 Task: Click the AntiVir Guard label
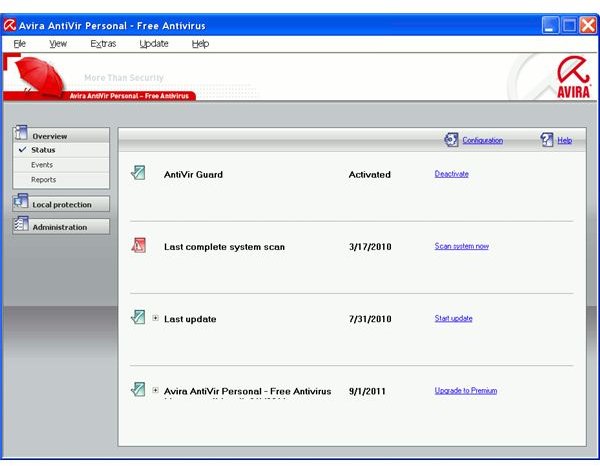[193, 174]
